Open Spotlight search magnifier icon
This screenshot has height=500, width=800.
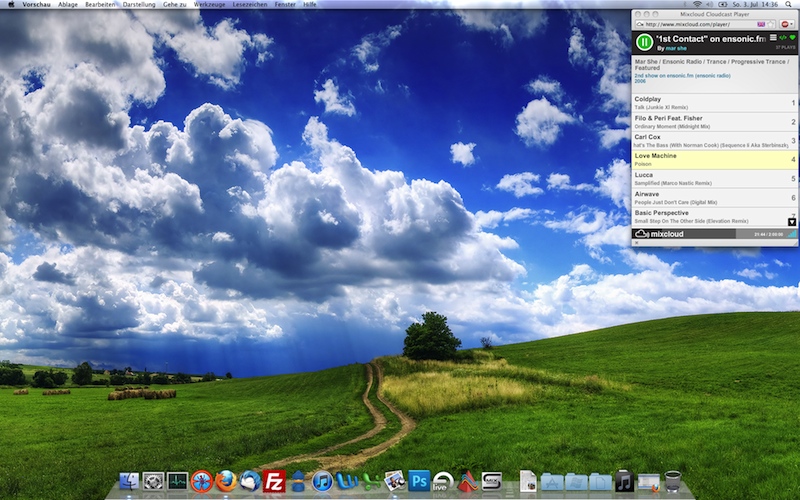point(791,5)
